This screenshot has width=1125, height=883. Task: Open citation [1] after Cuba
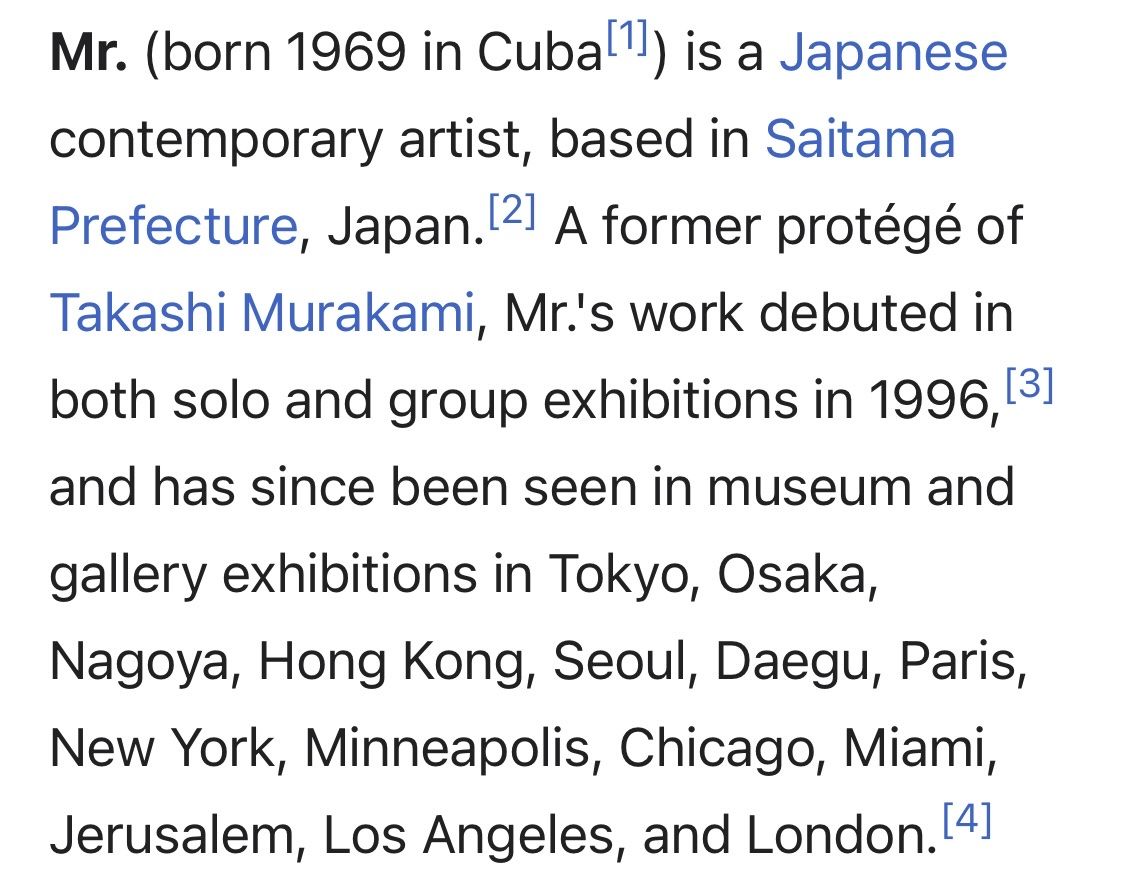click(627, 37)
